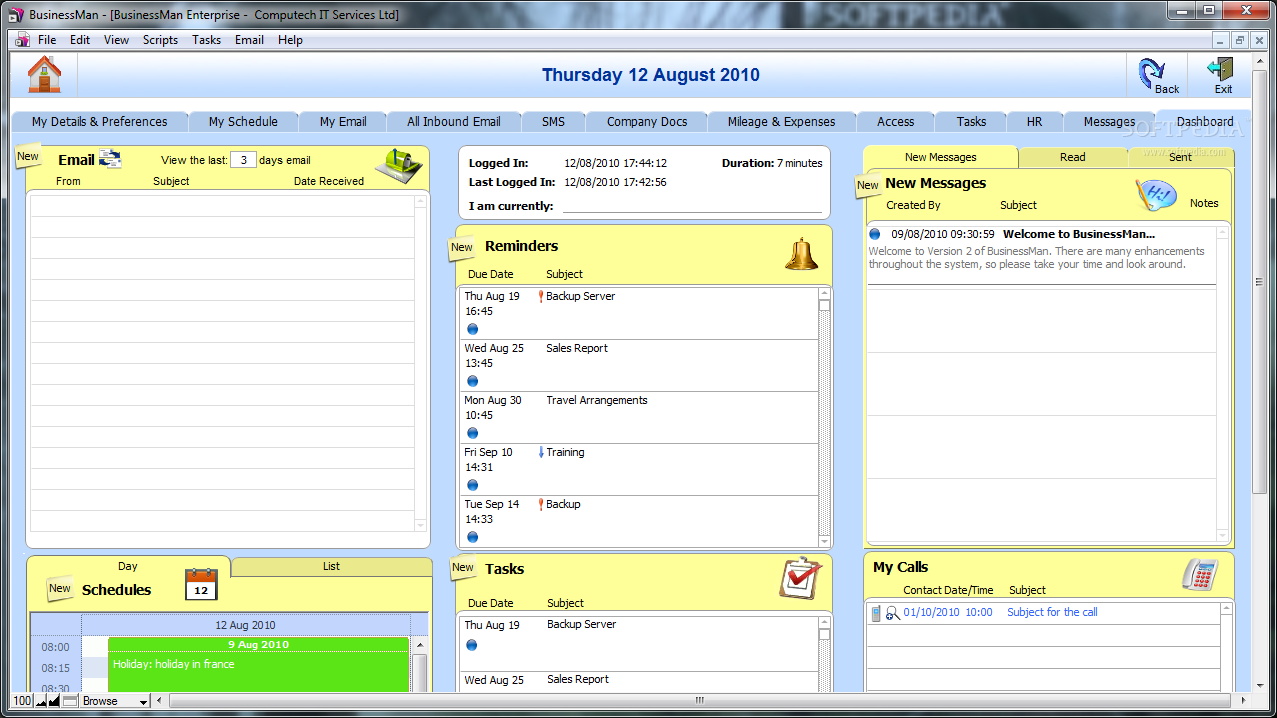Click the zoom out mountain icon in status bar

point(42,701)
